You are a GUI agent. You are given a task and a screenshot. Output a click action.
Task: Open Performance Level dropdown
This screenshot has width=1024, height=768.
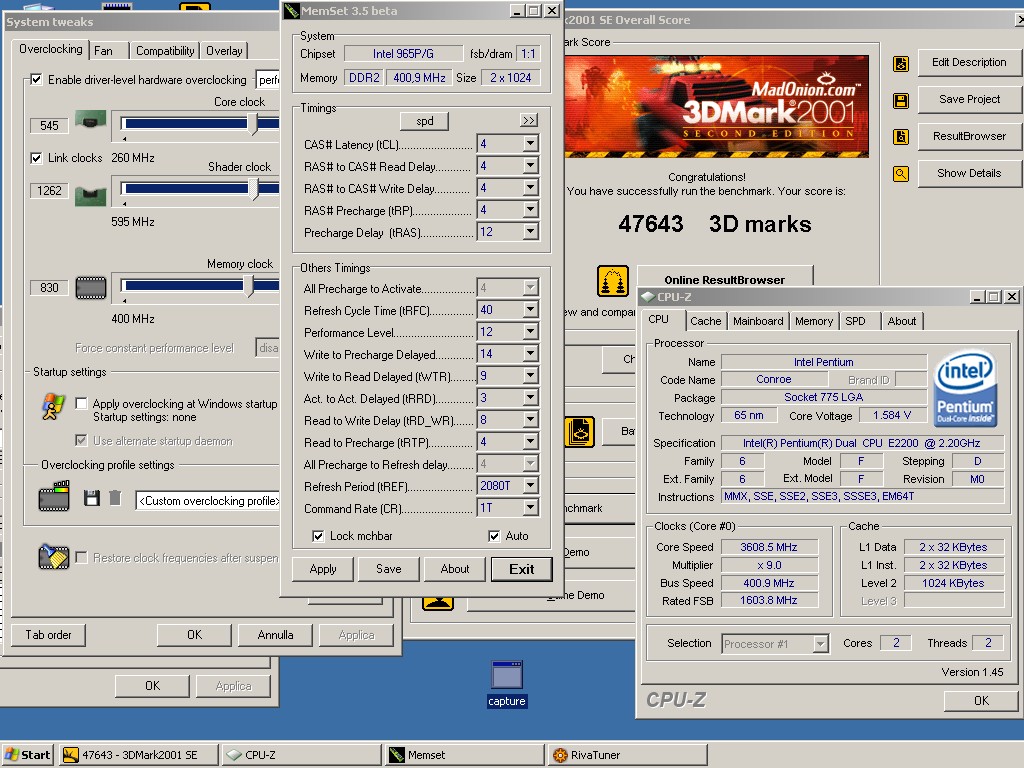tap(530, 332)
